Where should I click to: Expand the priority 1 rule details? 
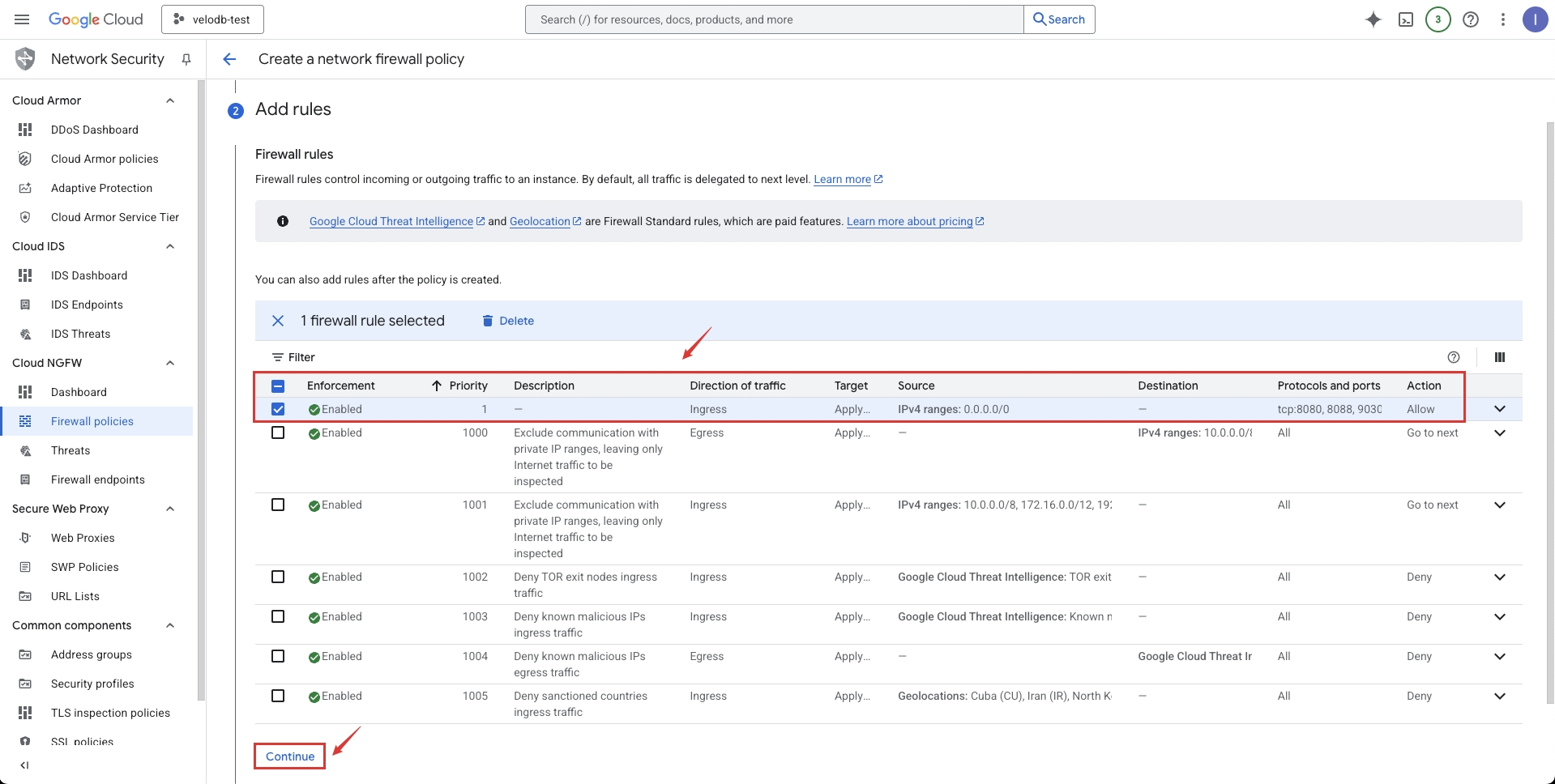1499,409
